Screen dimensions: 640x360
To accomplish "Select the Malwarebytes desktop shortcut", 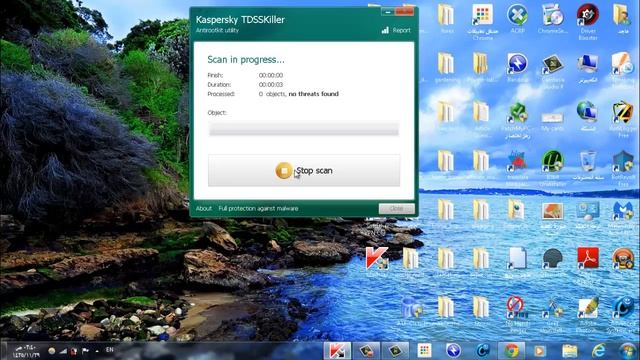I will 622,211.
